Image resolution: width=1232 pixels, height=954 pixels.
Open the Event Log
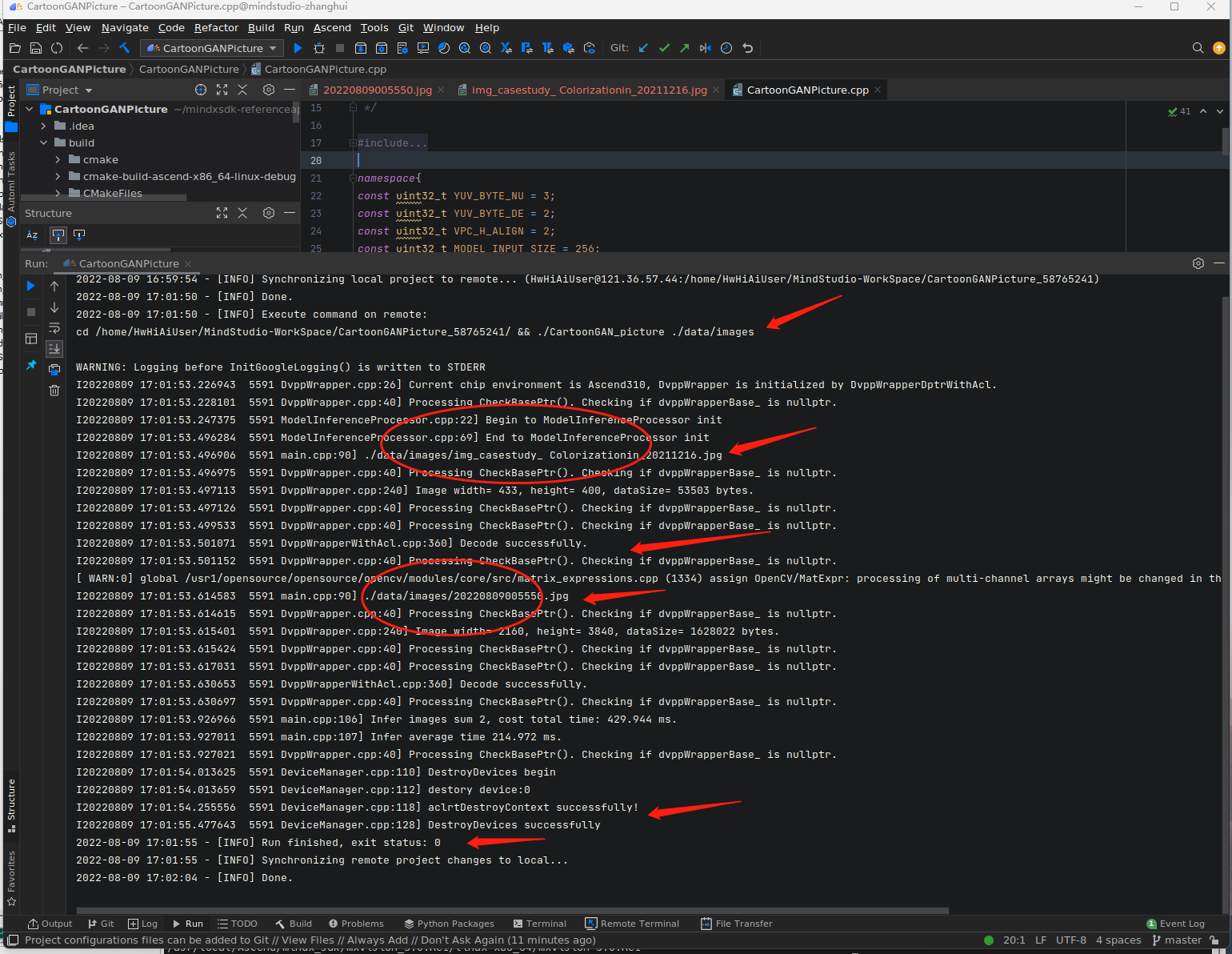(1175, 924)
